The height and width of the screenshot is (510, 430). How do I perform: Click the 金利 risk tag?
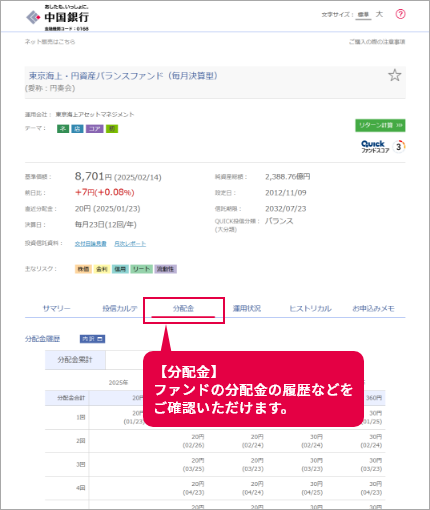[102, 269]
